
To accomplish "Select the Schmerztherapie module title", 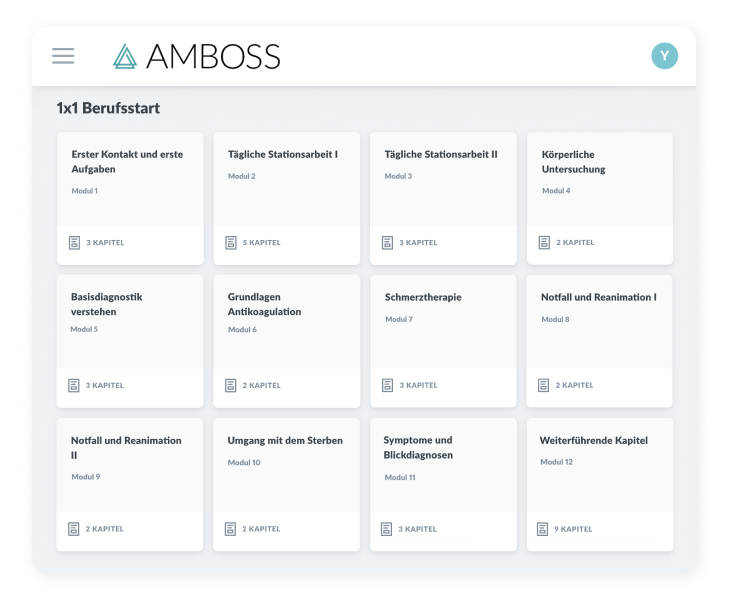I will pos(423,297).
